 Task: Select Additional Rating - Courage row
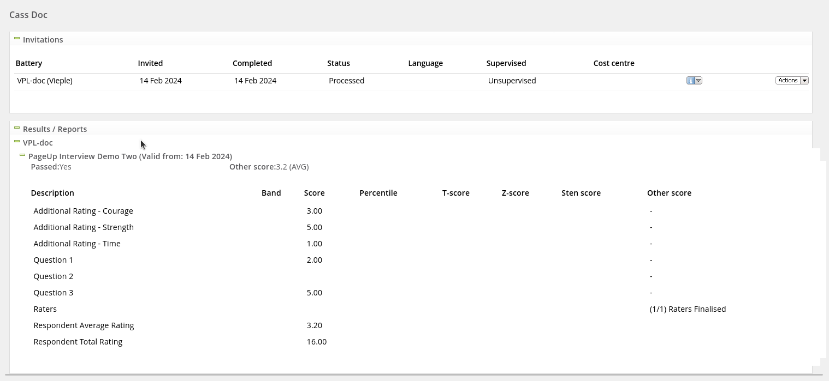pos(83,211)
